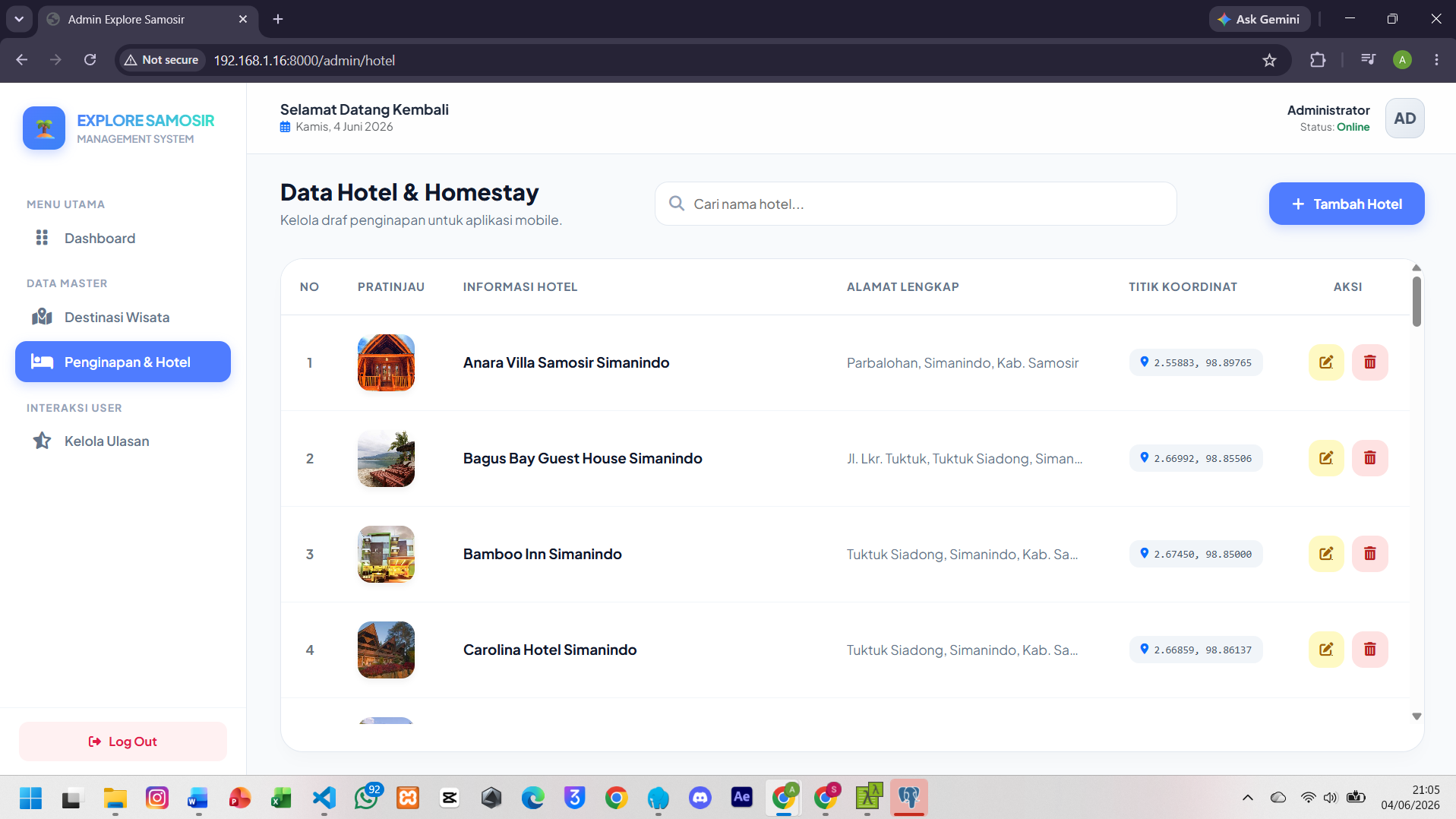Open browser Extensions puzzle icon
1456x819 pixels.
click(x=1318, y=60)
